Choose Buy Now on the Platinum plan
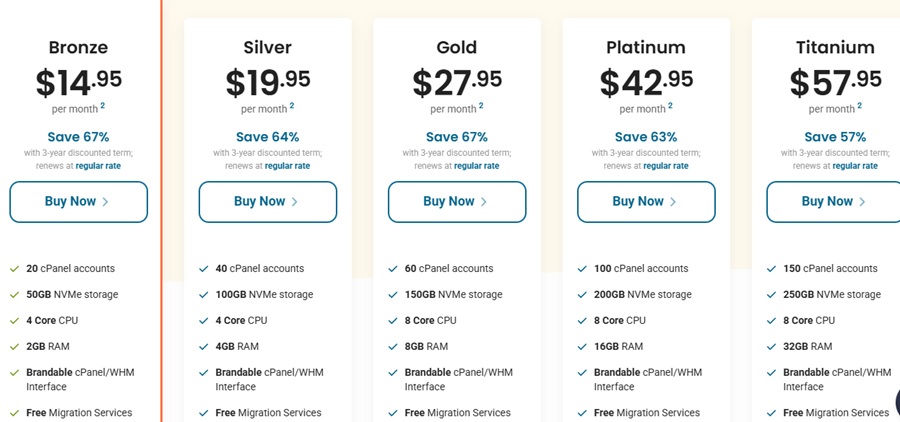Viewport: 900px width, 422px height. pyautogui.click(x=646, y=202)
